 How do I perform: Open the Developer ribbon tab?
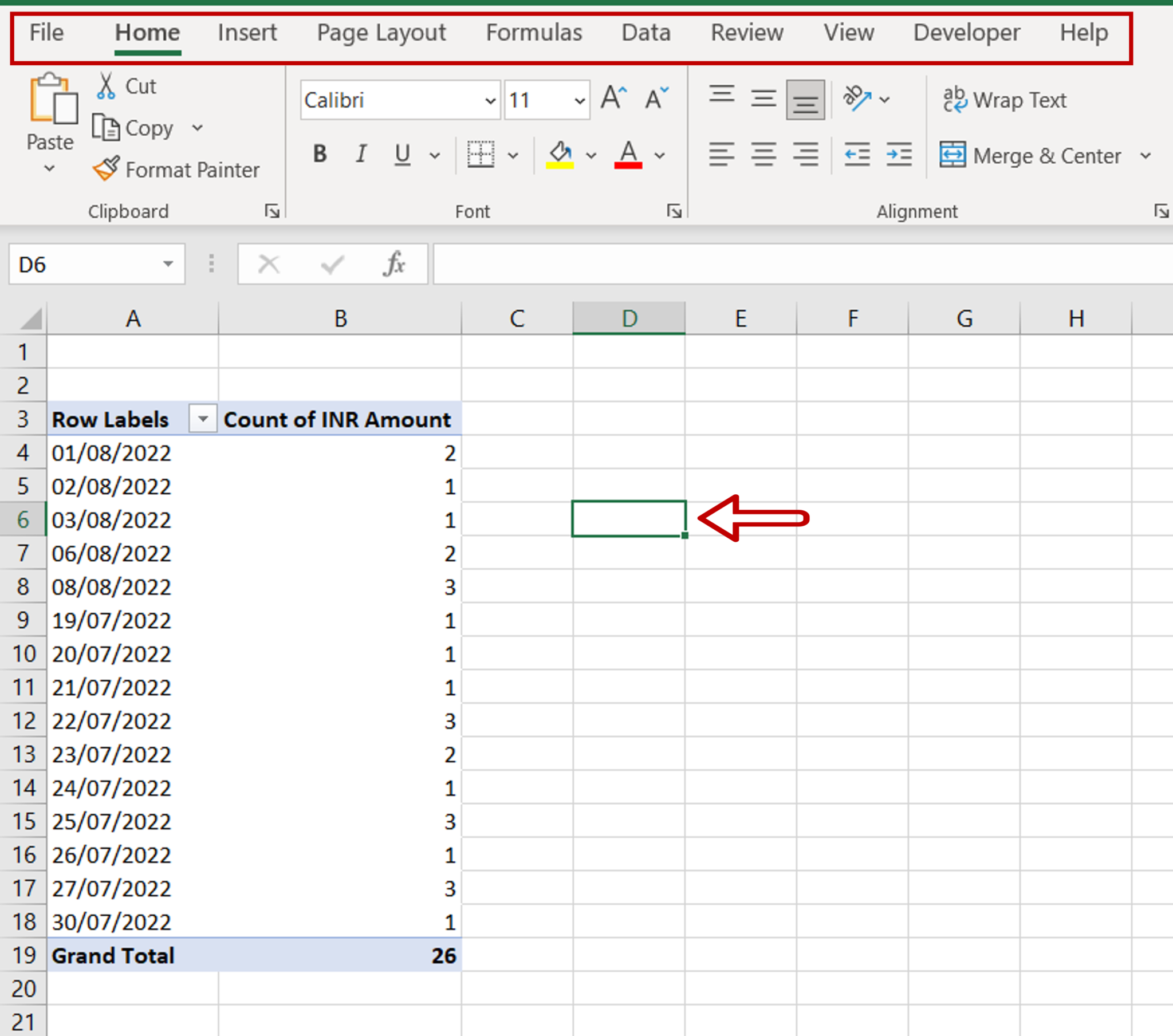[966, 33]
